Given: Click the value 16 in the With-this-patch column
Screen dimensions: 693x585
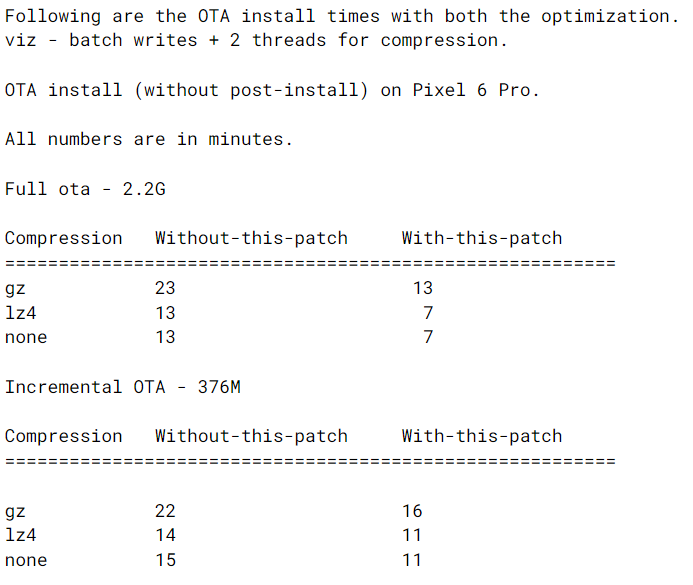Looking at the screenshot, I should pyautogui.click(x=412, y=511).
